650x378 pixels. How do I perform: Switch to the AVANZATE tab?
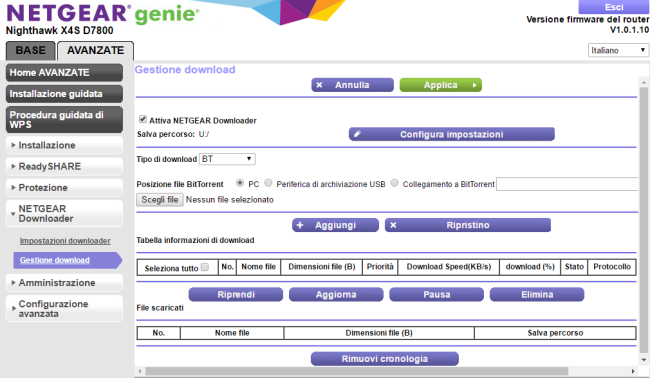tap(95, 51)
